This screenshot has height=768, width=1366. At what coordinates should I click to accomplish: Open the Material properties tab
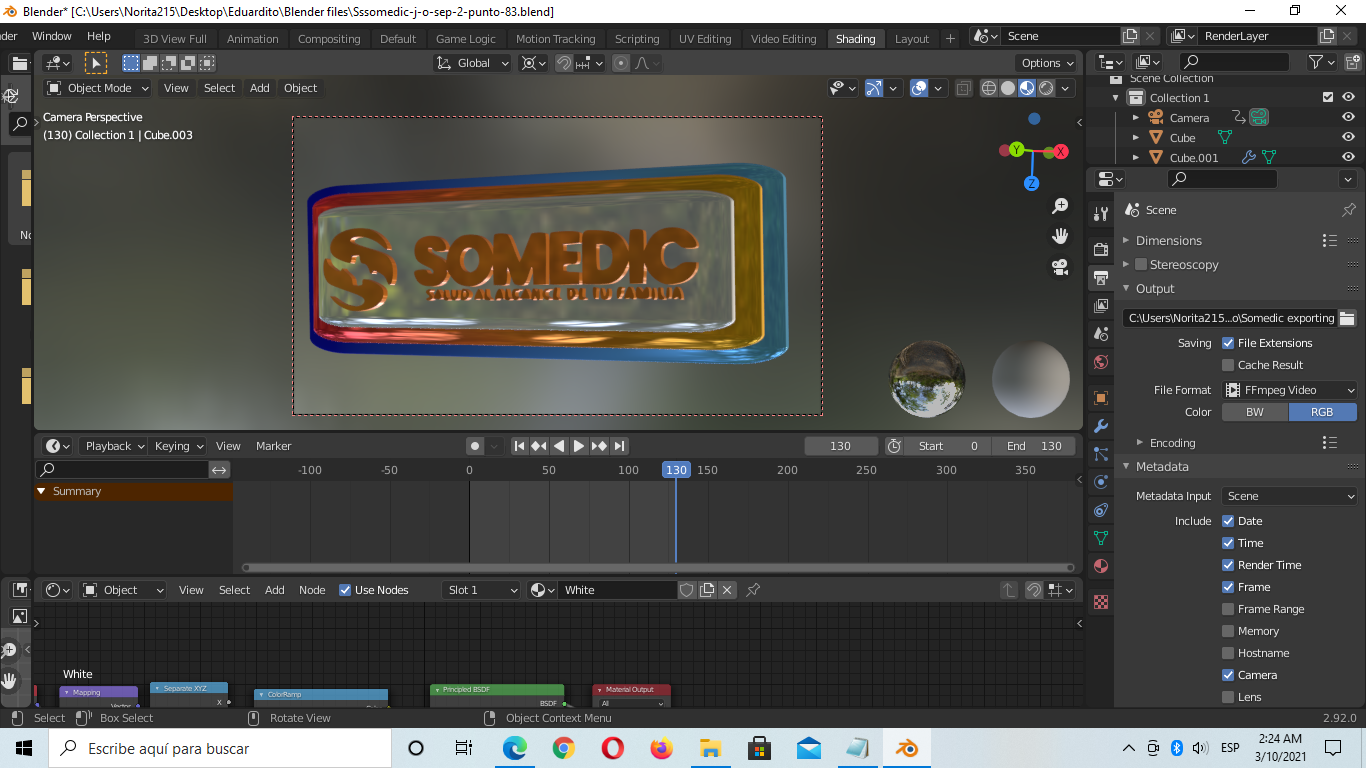[1101, 566]
